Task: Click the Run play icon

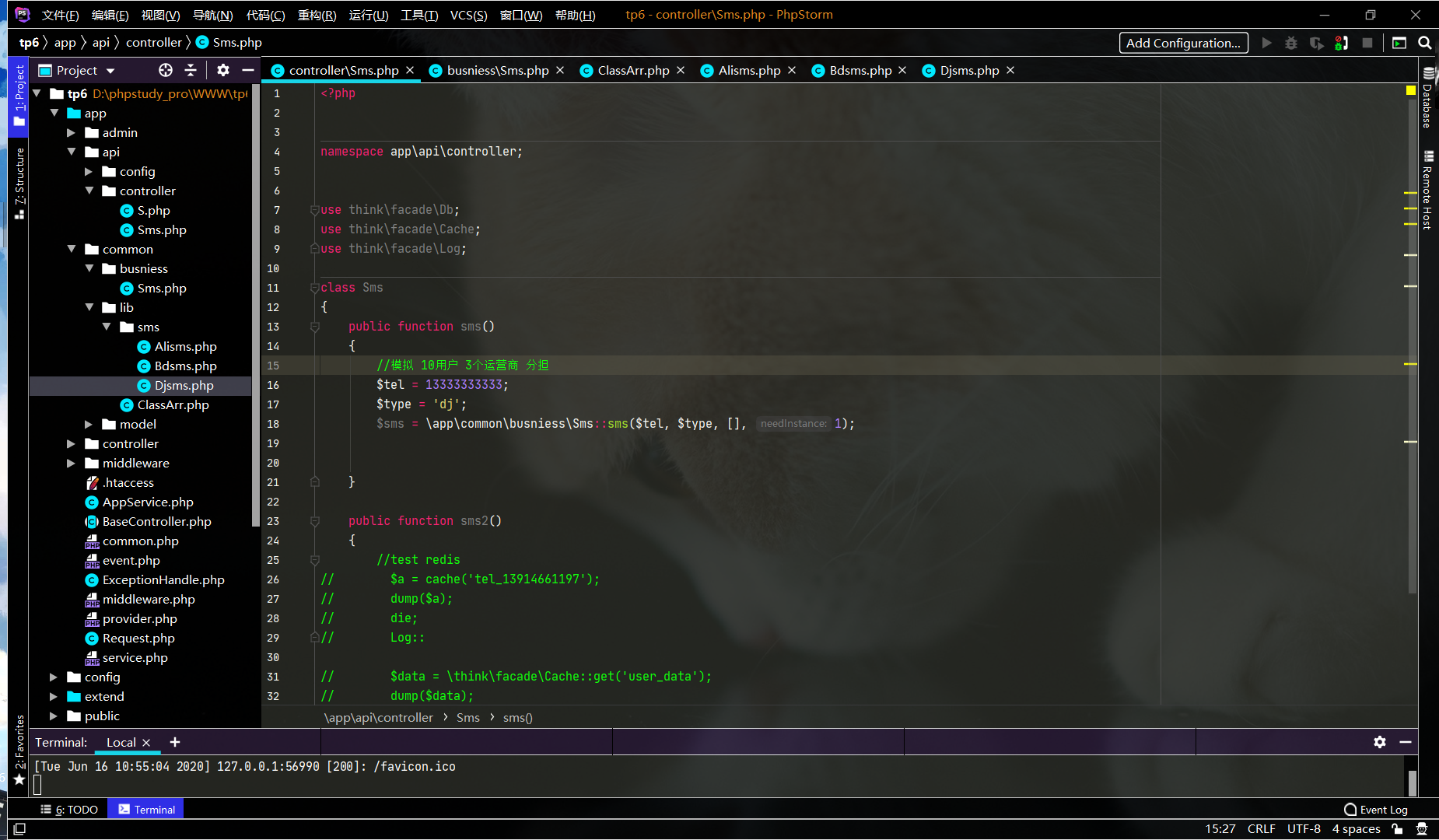Action: pos(1267,43)
